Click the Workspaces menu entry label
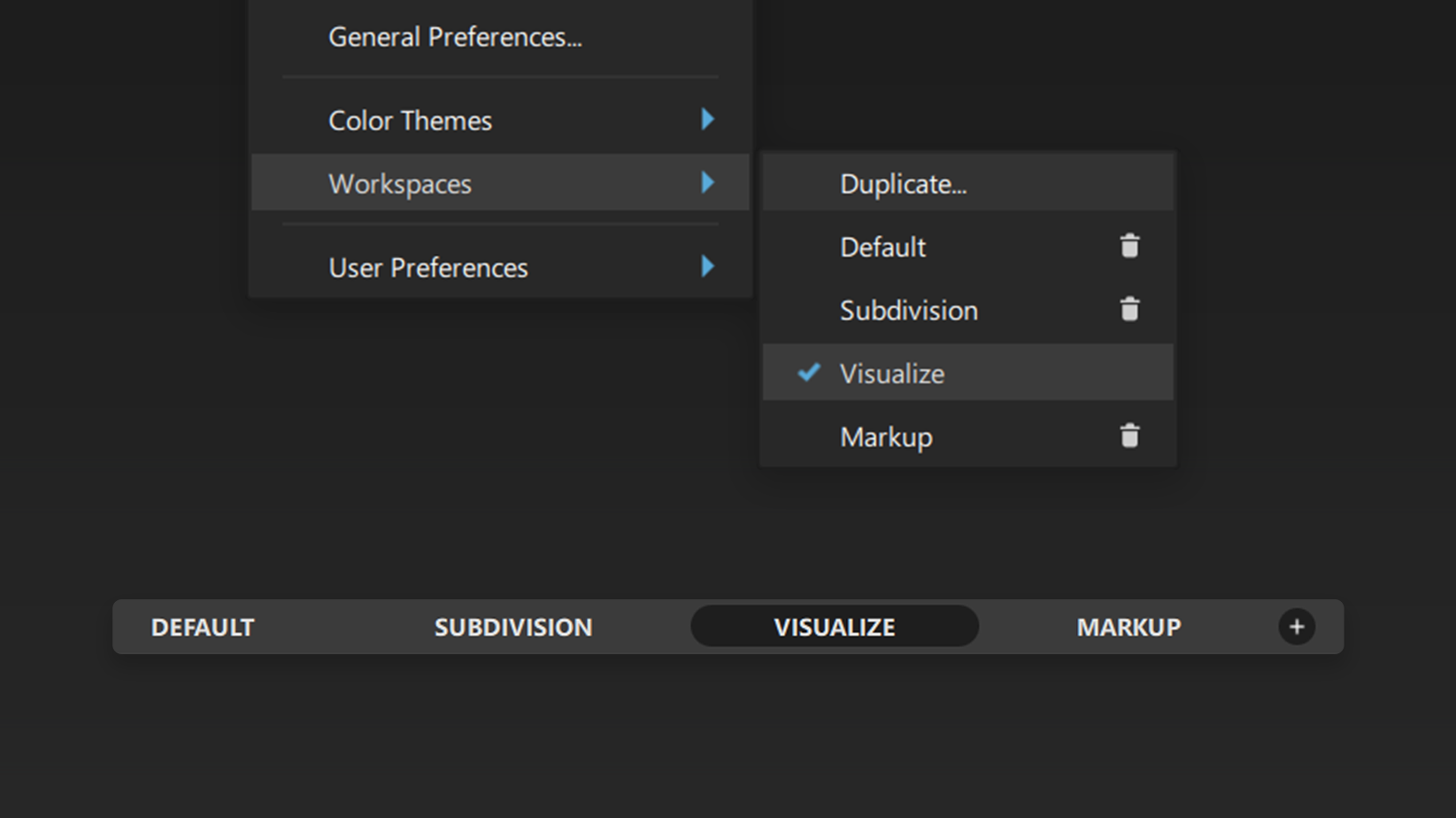The image size is (1456, 818). pyautogui.click(x=400, y=184)
